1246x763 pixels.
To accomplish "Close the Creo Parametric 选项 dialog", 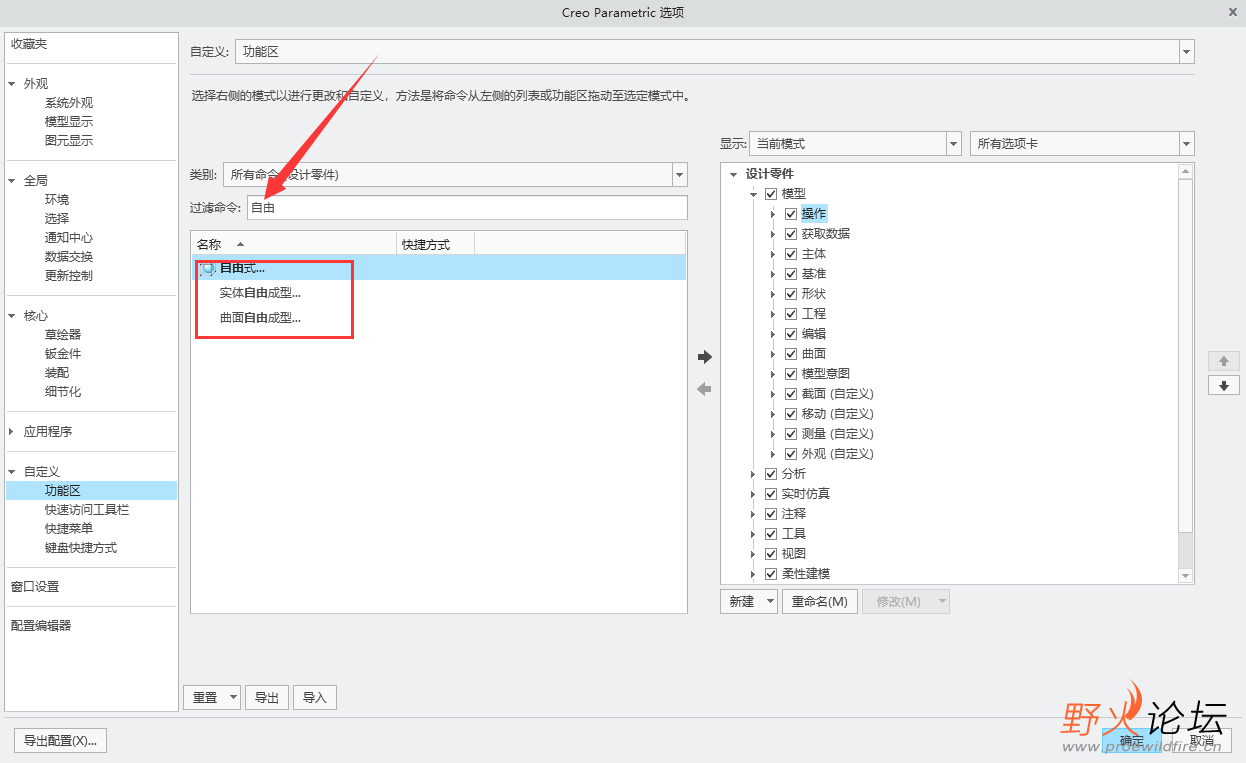I will (1232, 12).
